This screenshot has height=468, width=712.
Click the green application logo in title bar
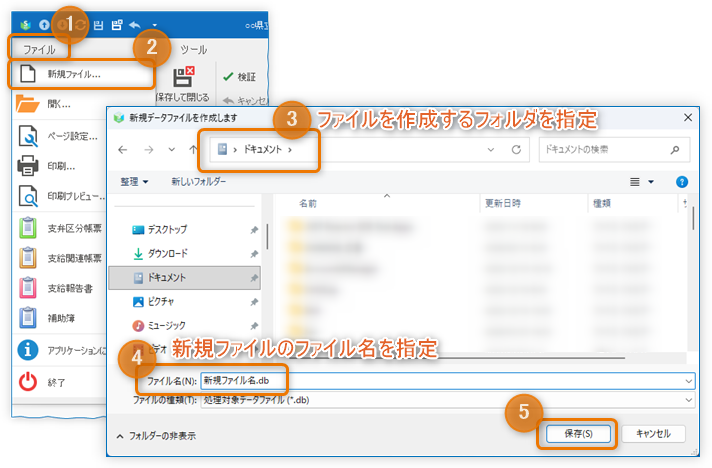pyautogui.click(x=25, y=25)
